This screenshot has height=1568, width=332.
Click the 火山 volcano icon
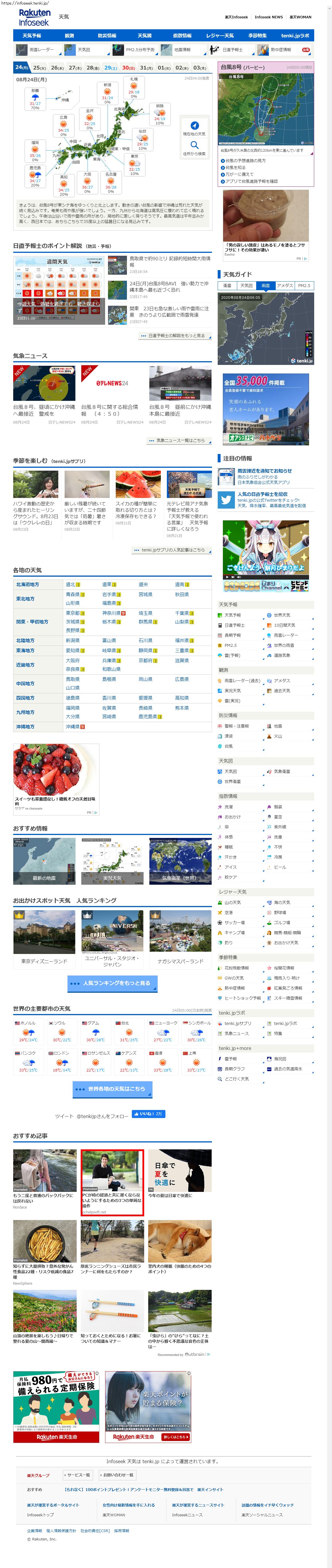point(269,736)
